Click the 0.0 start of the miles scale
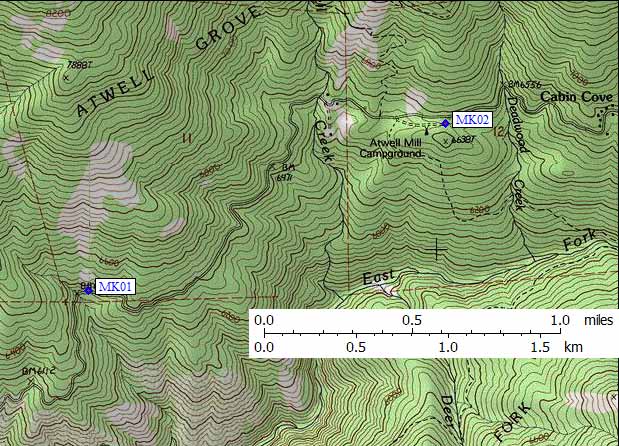619x446 pixels. click(x=265, y=320)
